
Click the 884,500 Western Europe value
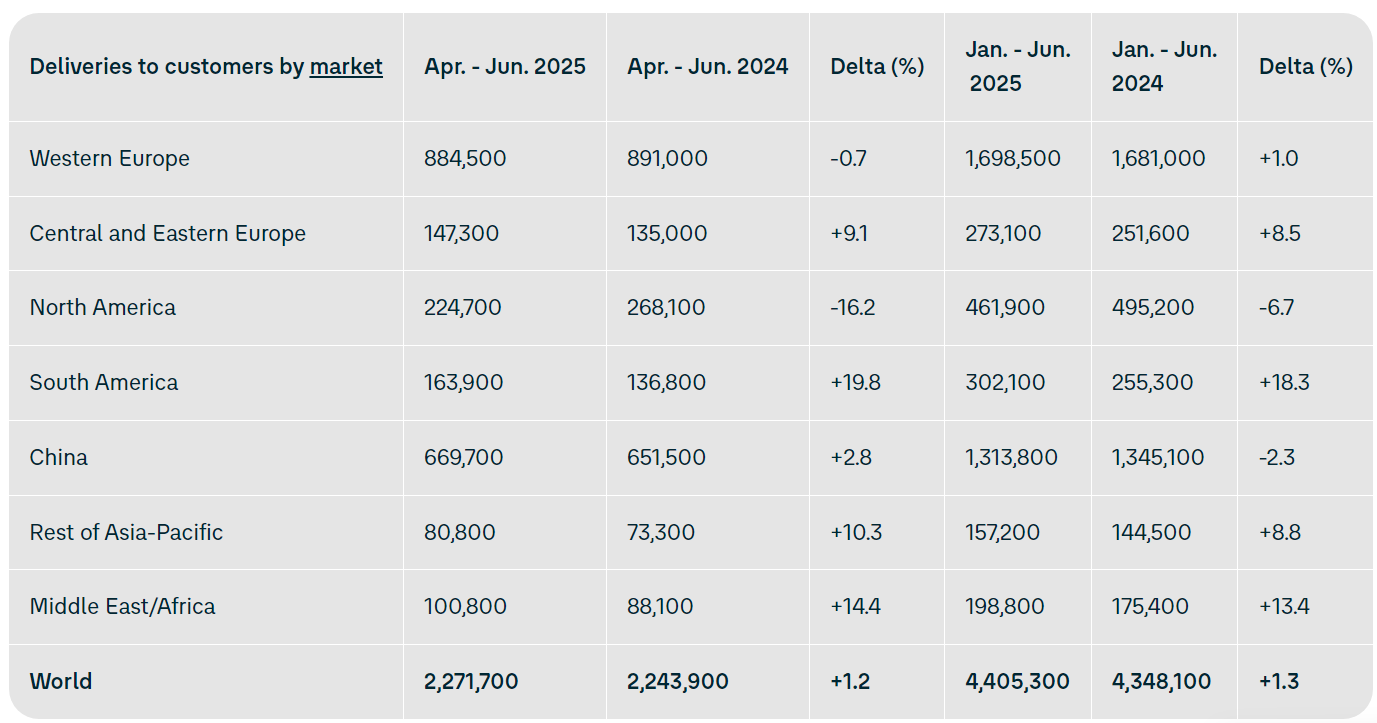pyautogui.click(x=465, y=159)
